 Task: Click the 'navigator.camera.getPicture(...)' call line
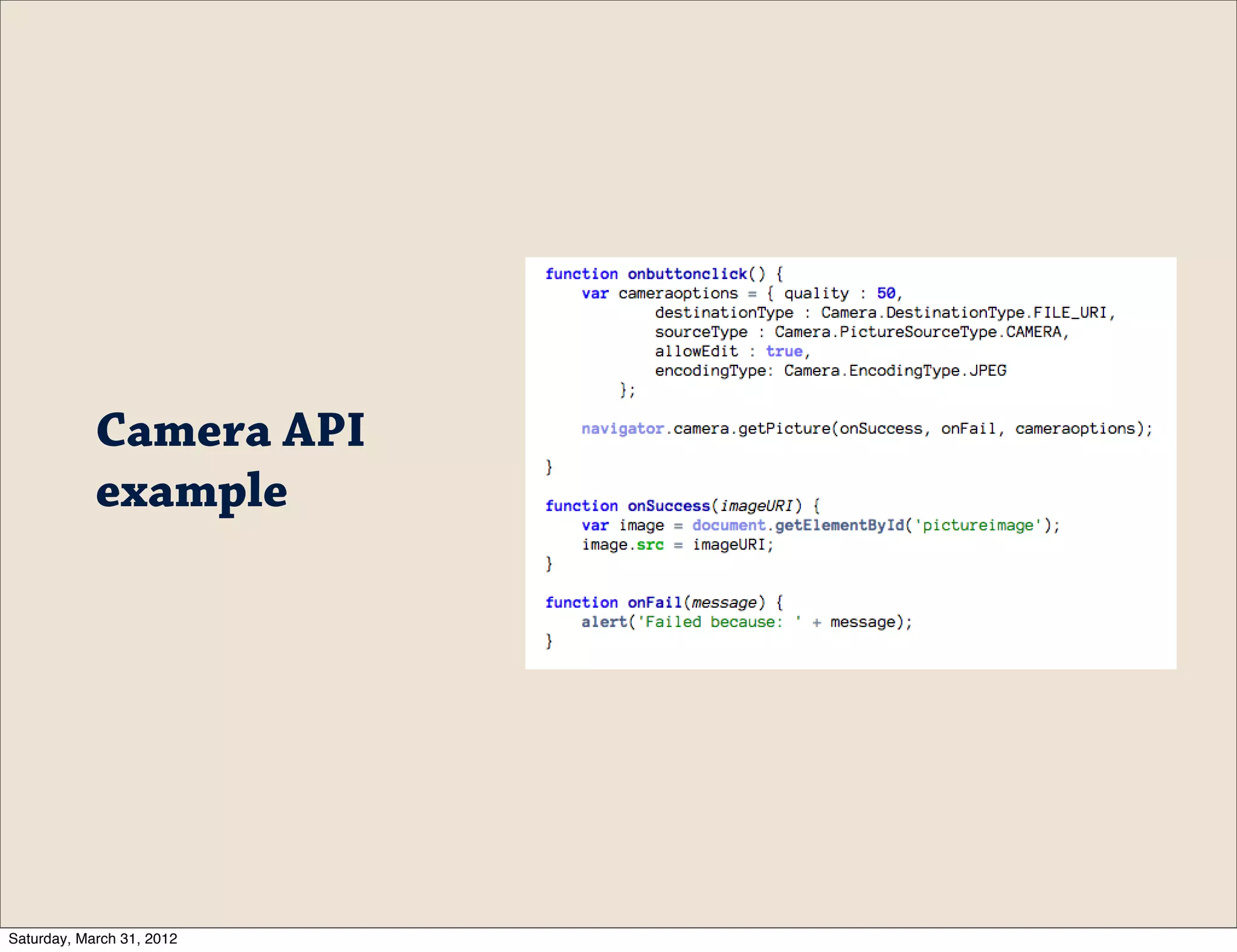tap(867, 429)
